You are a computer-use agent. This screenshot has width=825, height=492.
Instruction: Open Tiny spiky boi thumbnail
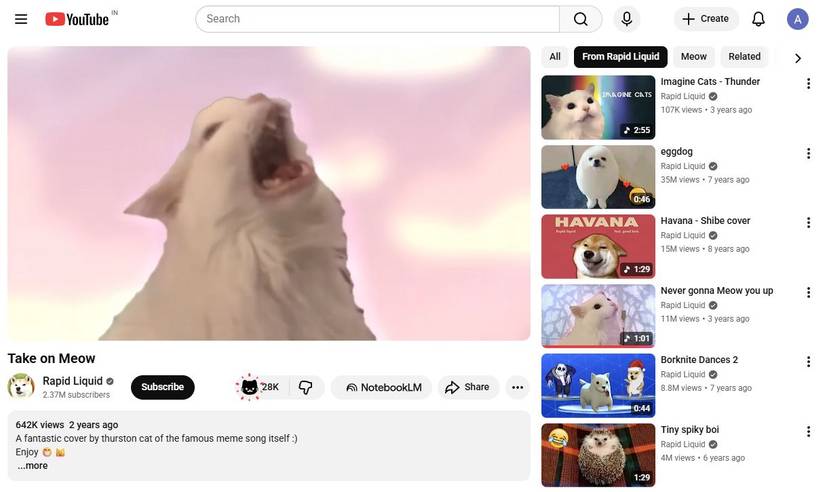click(x=598, y=455)
